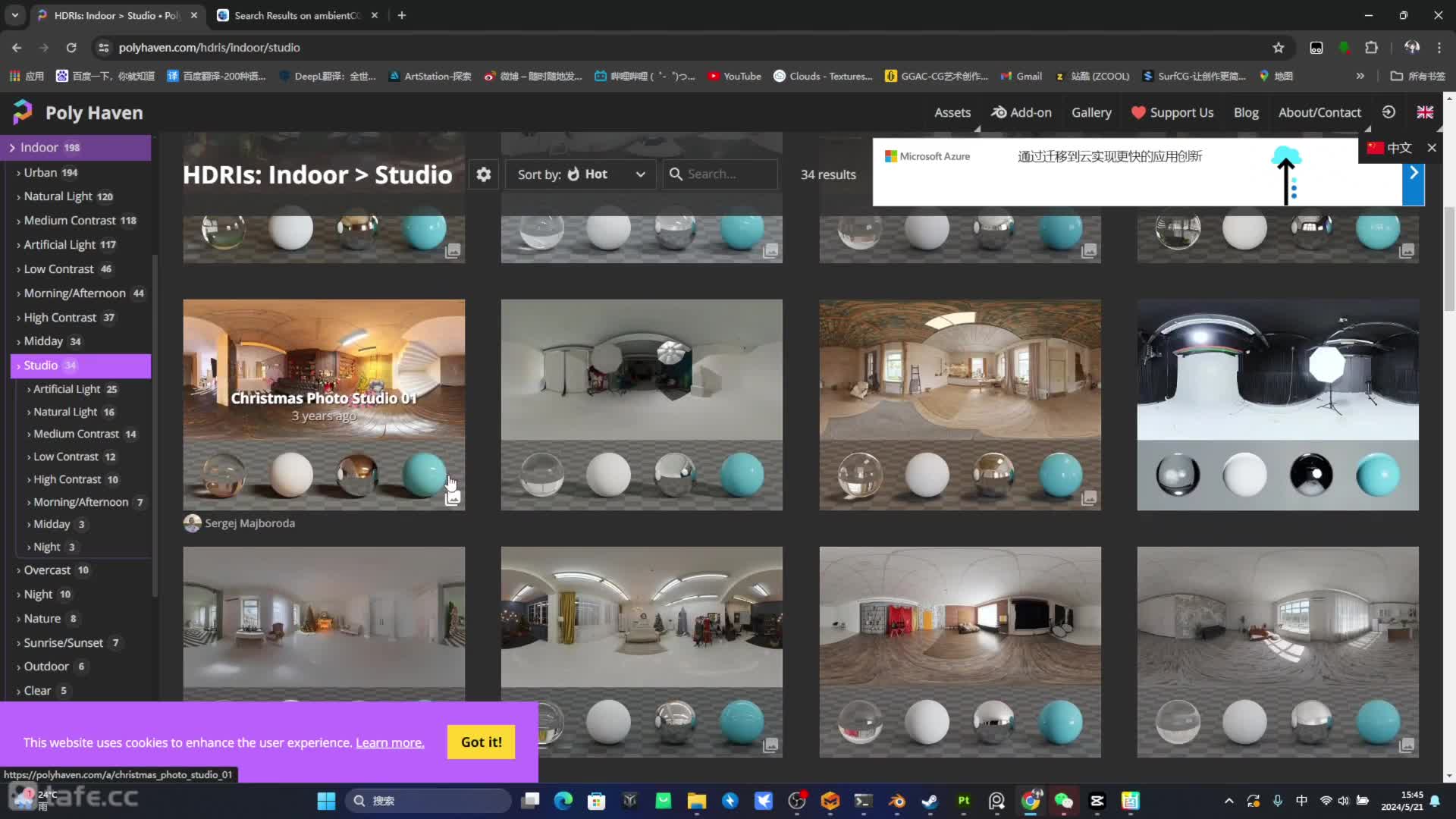
Task: Bookmark this page with the star icon
Action: click(1279, 48)
